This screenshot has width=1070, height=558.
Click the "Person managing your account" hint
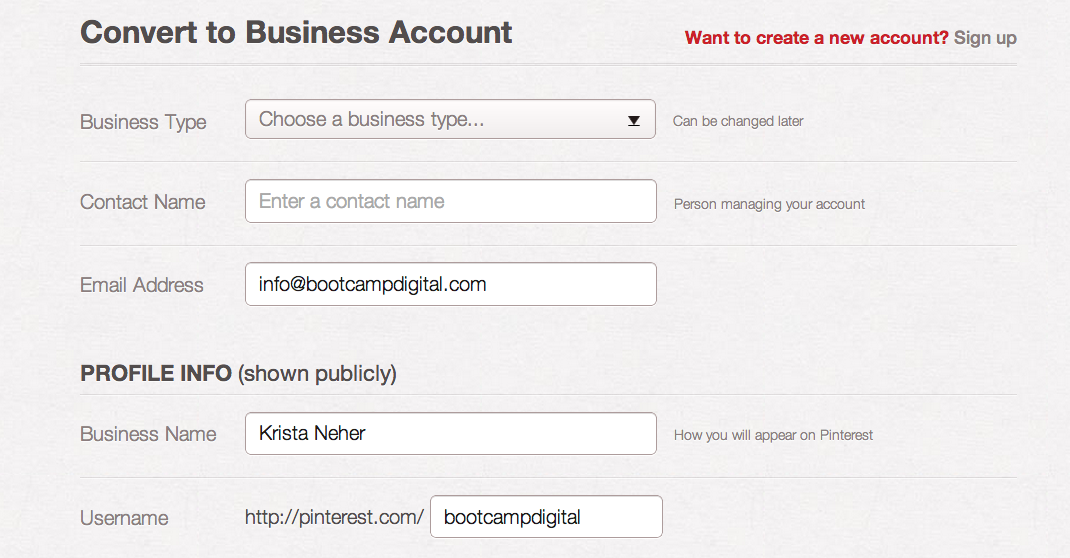click(x=769, y=204)
